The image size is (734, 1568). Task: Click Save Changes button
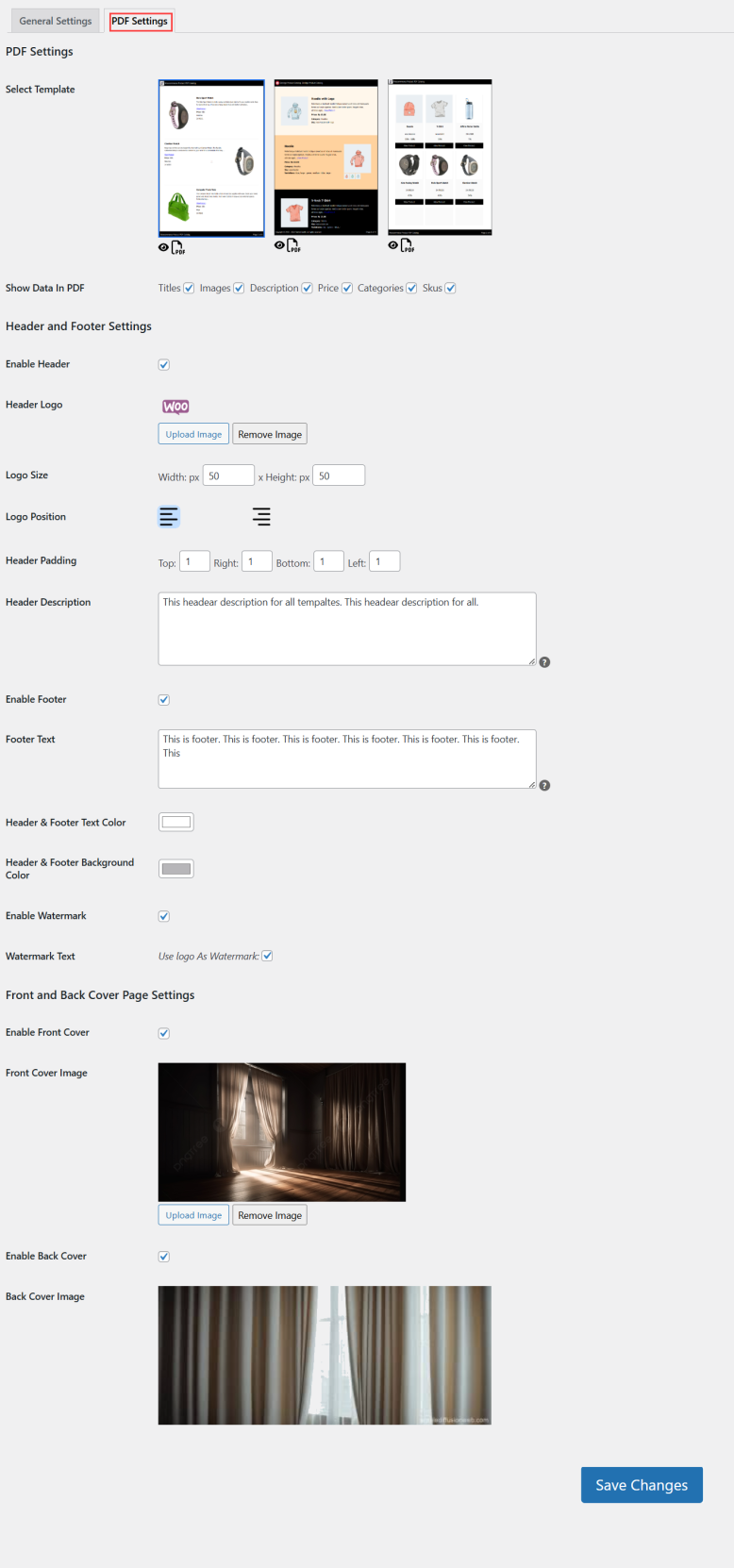(x=642, y=1485)
